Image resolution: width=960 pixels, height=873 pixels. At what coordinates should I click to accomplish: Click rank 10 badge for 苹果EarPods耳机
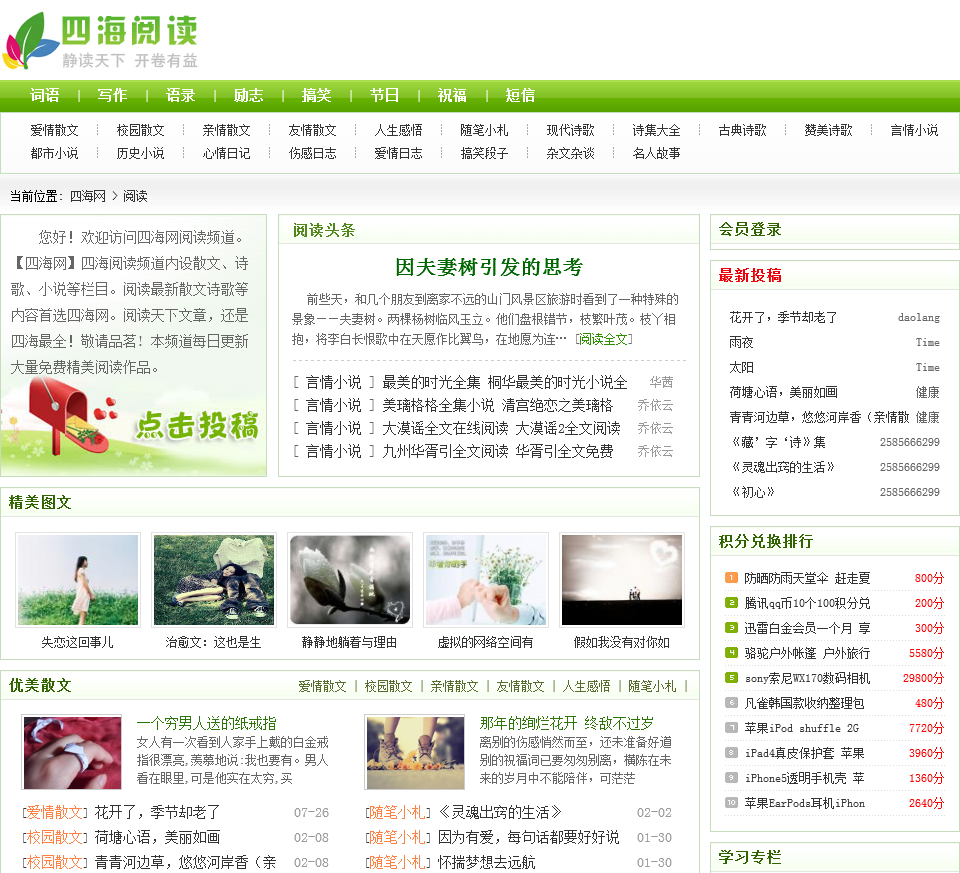click(731, 803)
